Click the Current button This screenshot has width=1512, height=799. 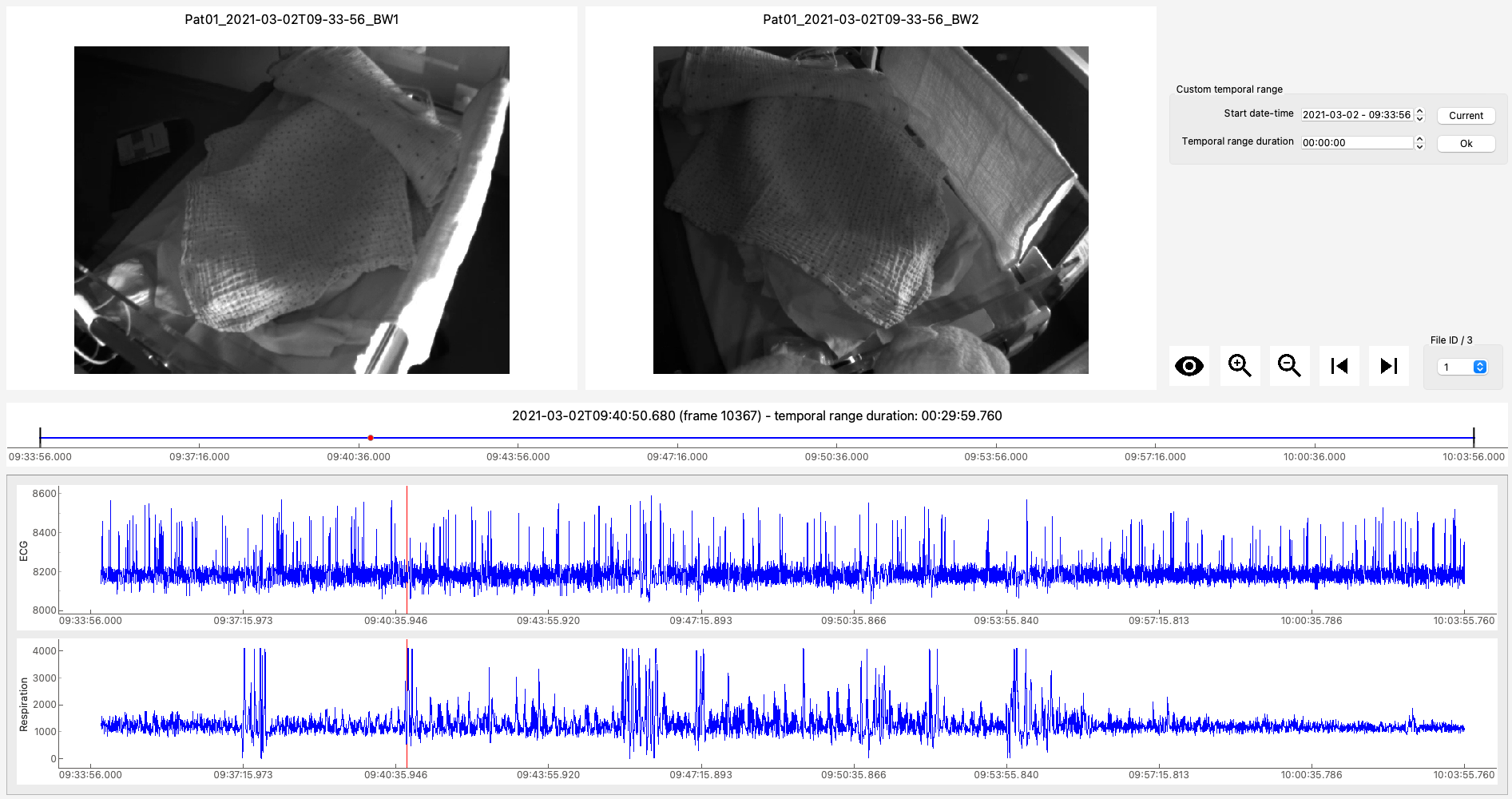pos(1466,115)
